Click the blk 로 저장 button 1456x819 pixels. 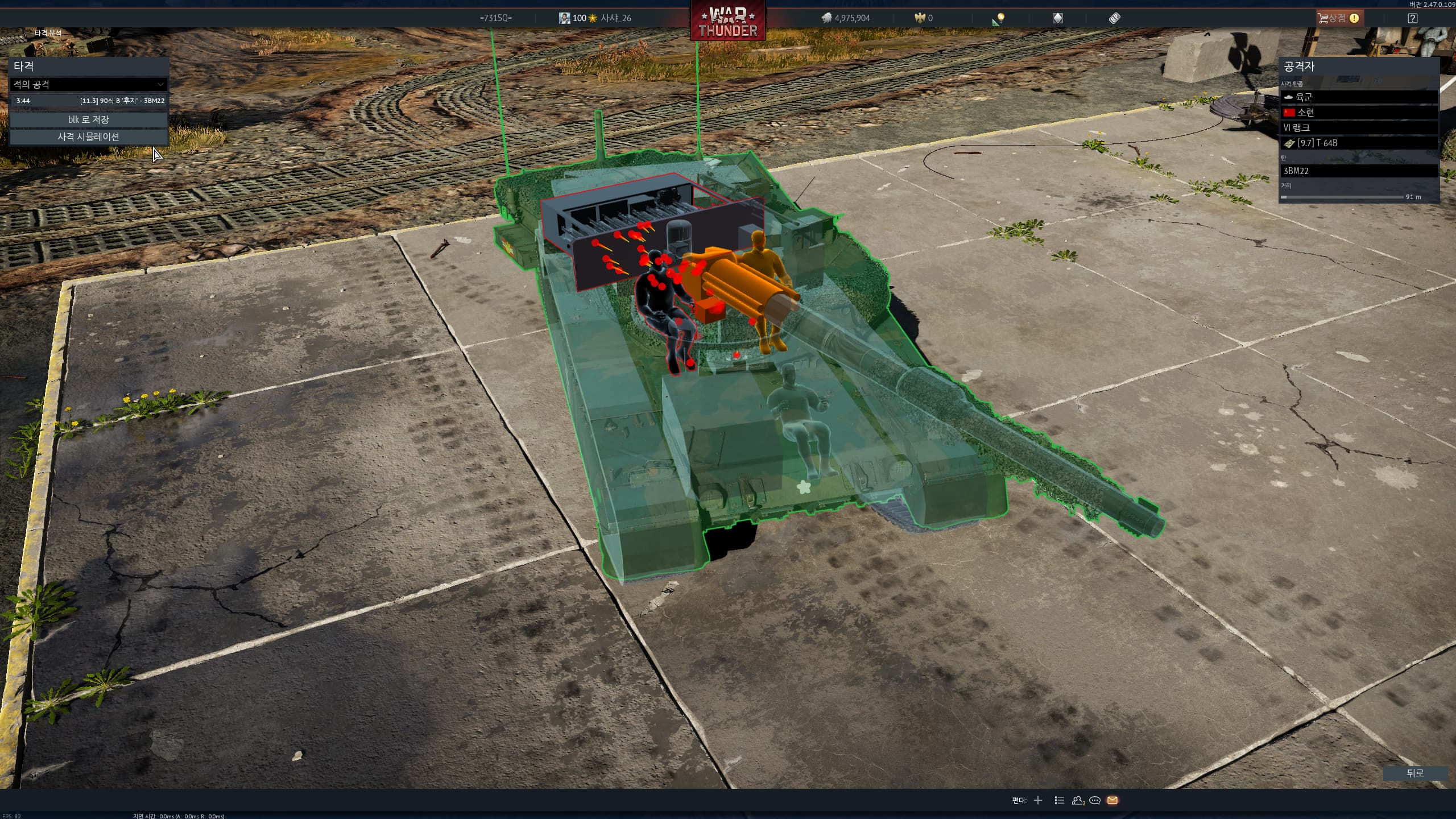point(89,119)
